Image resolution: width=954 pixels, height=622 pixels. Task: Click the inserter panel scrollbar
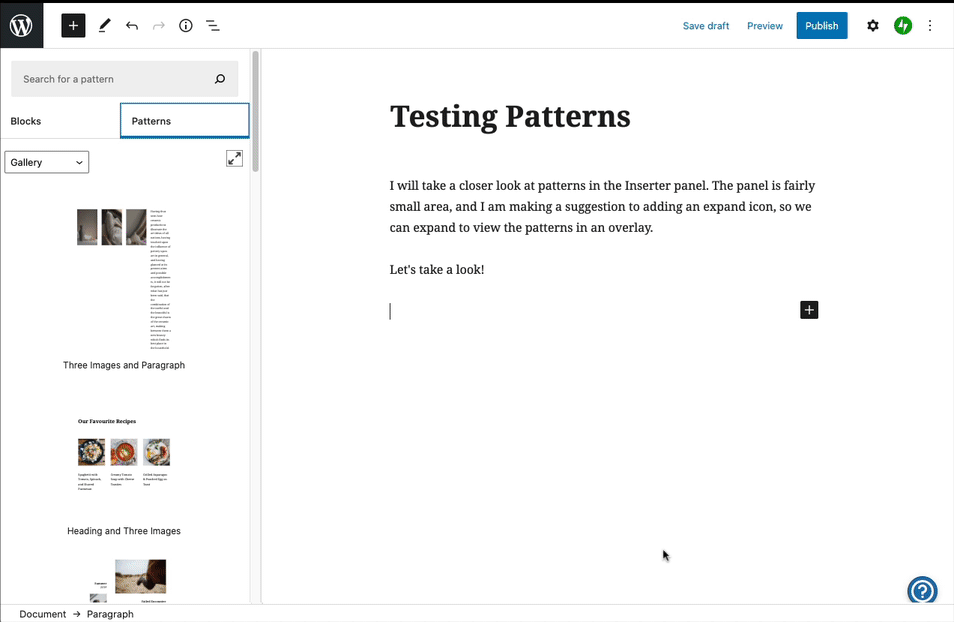pos(255,110)
